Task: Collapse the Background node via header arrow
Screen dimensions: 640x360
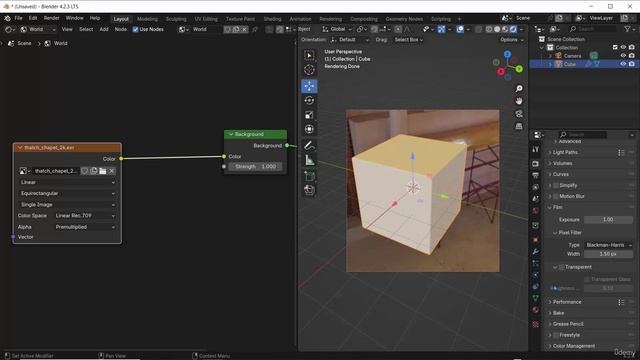Action: [x=231, y=134]
